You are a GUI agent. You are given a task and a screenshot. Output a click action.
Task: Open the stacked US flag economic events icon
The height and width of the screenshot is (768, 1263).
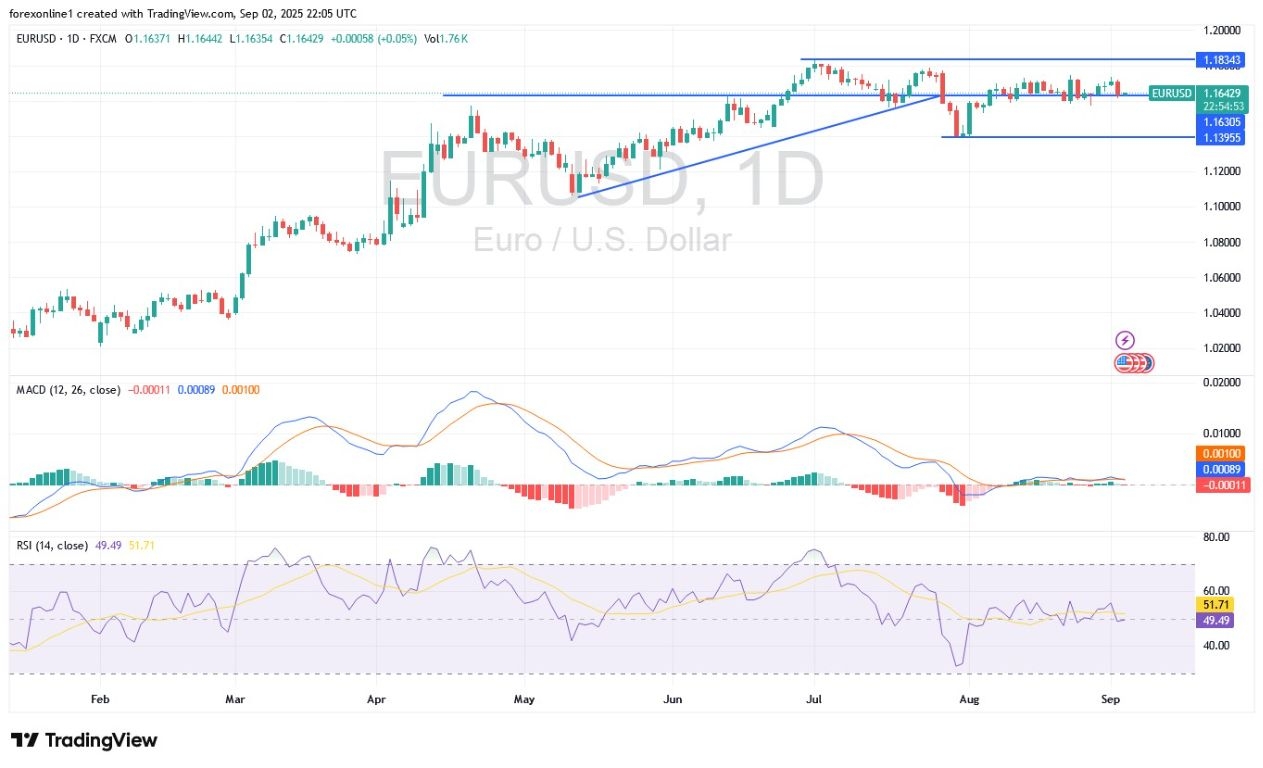pyautogui.click(x=1131, y=364)
